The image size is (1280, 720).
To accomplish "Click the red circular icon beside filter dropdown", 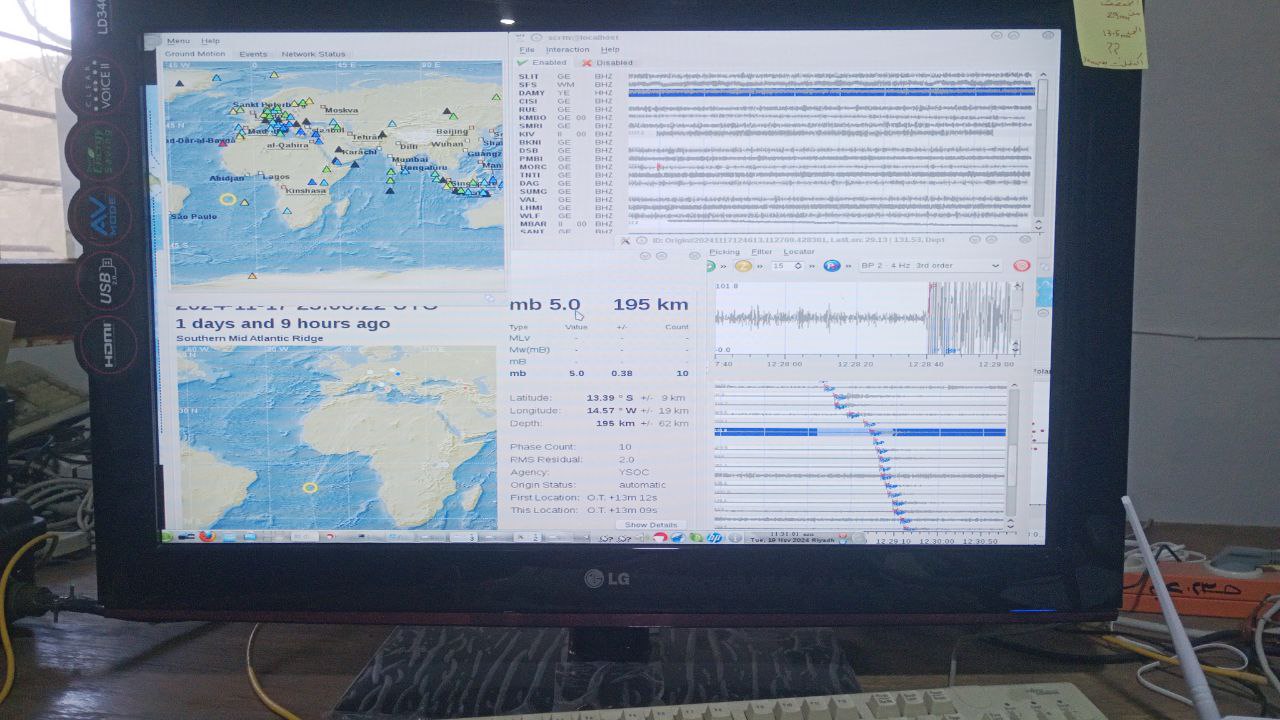I will (1021, 266).
